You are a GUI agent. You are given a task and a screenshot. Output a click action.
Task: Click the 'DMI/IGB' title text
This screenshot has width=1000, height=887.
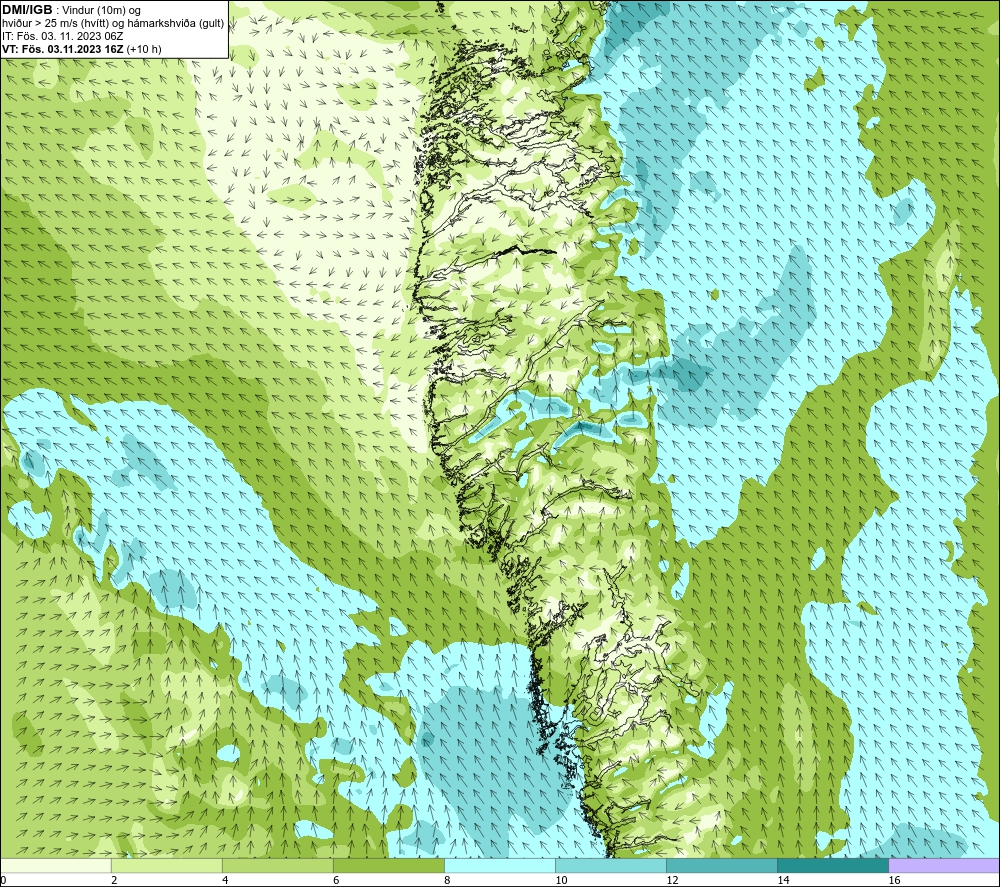(x=27, y=10)
